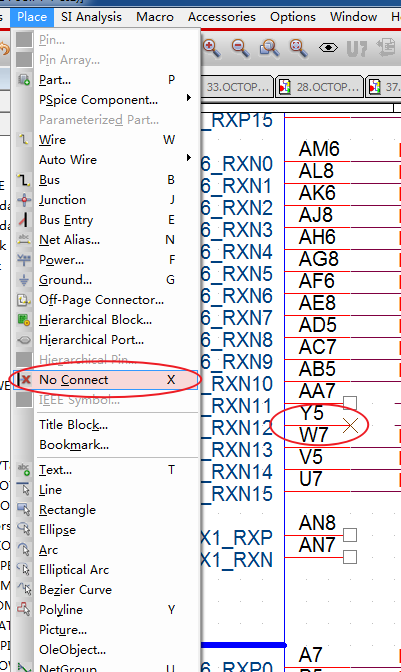Click the Bezier Curve icon in menu
The image size is (401, 672).
(x=24, y=590)
